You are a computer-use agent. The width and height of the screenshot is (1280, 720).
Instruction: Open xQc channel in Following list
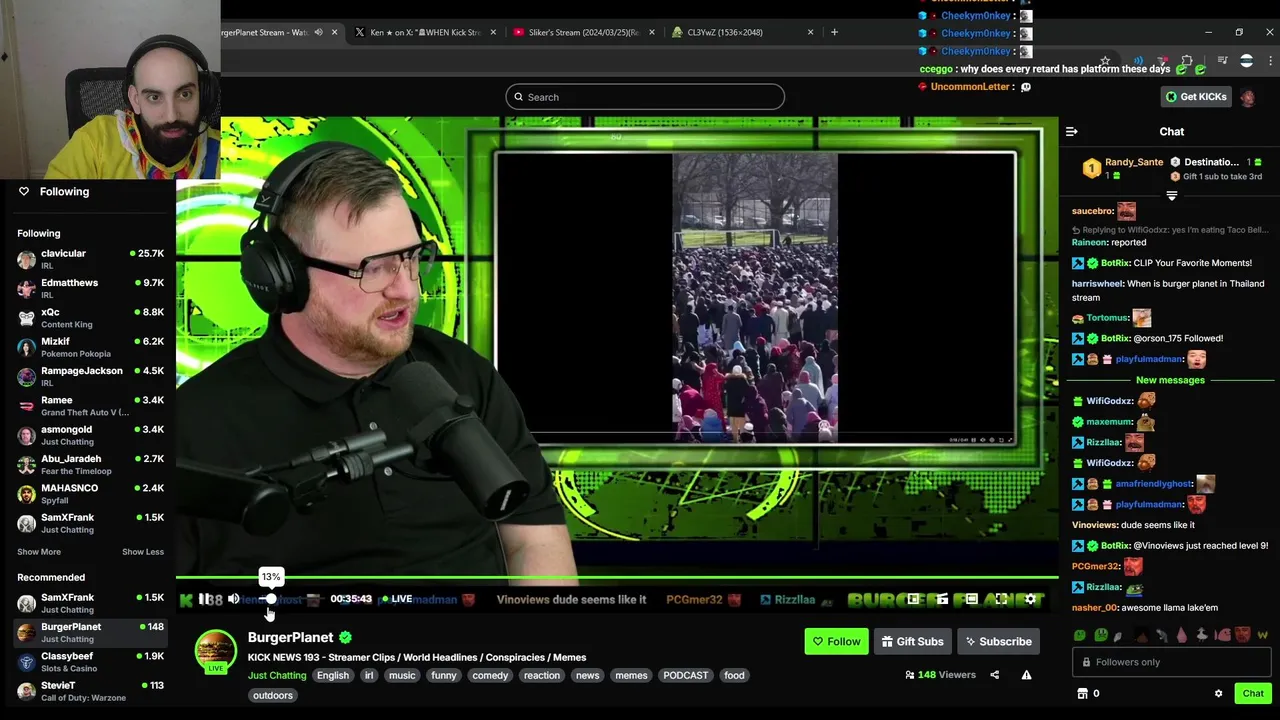[x=90, y=318]
